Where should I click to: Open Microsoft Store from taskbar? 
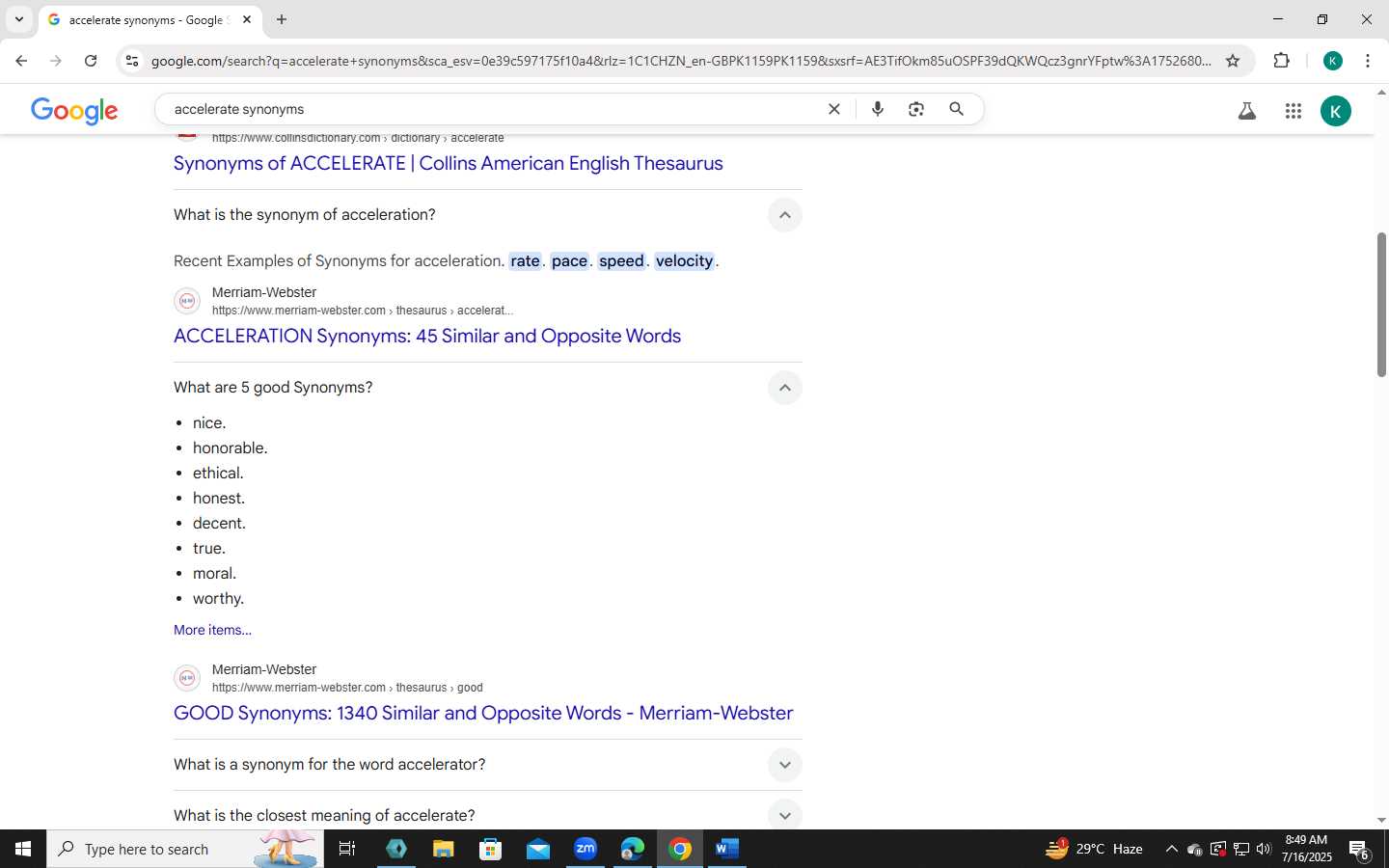click(491, 849)
